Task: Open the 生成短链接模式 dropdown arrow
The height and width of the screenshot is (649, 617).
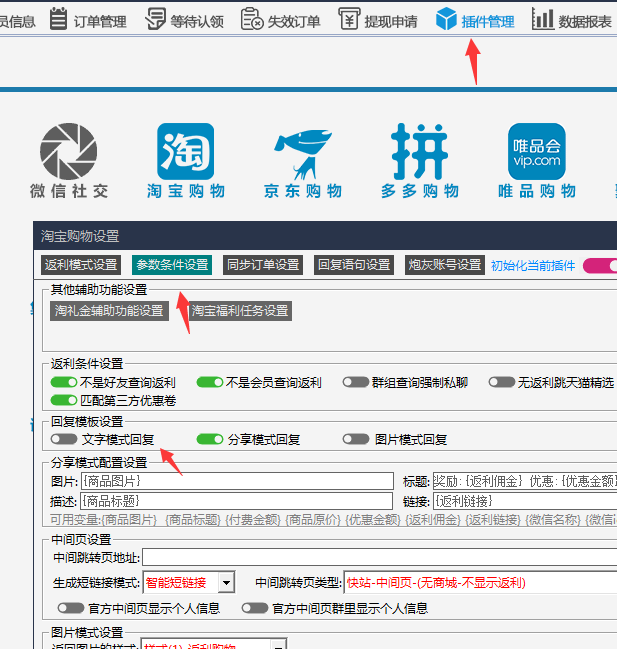Action: tap(226, 583)
